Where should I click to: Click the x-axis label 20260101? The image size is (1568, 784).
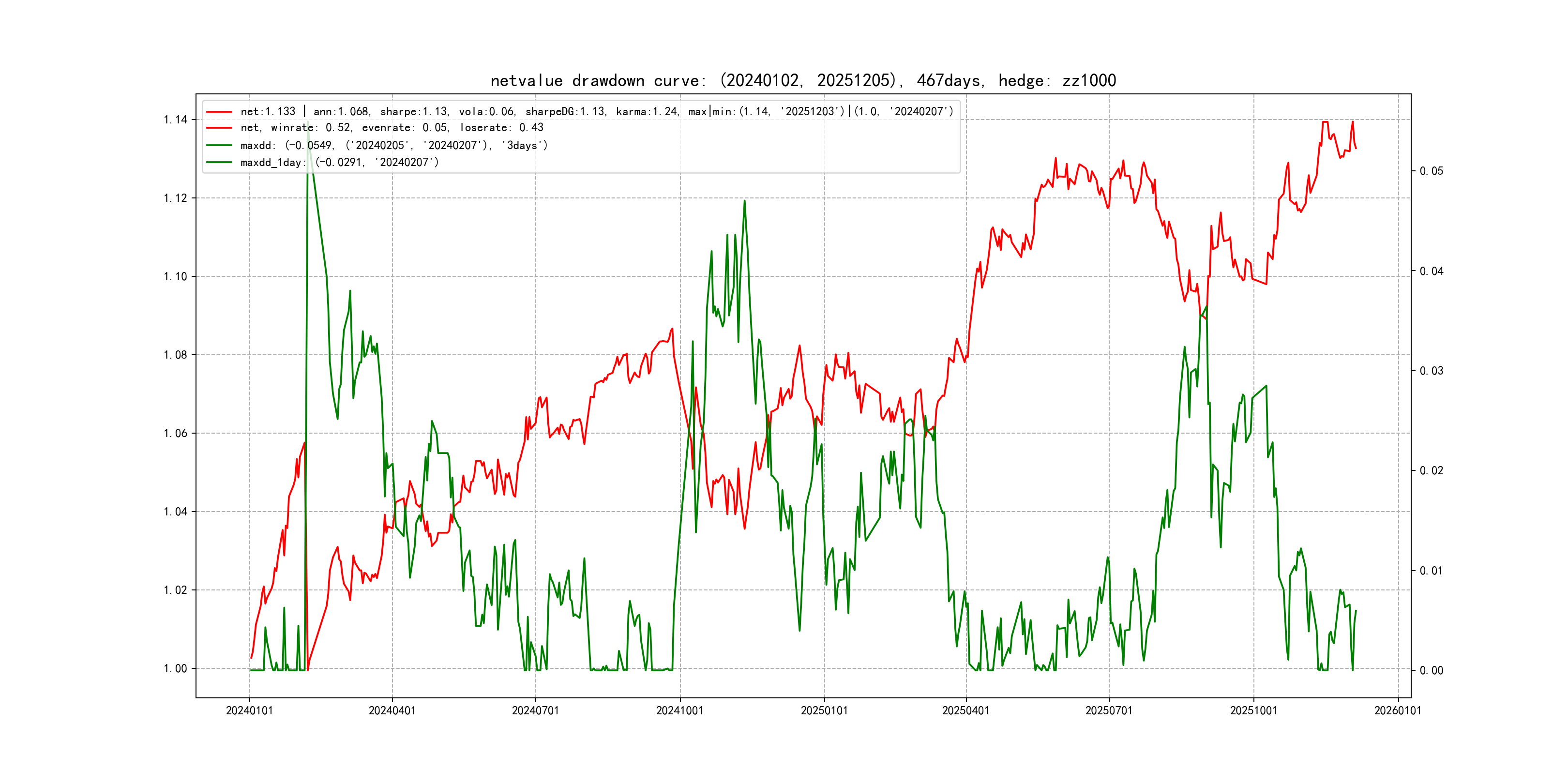tap(1398, 710)
